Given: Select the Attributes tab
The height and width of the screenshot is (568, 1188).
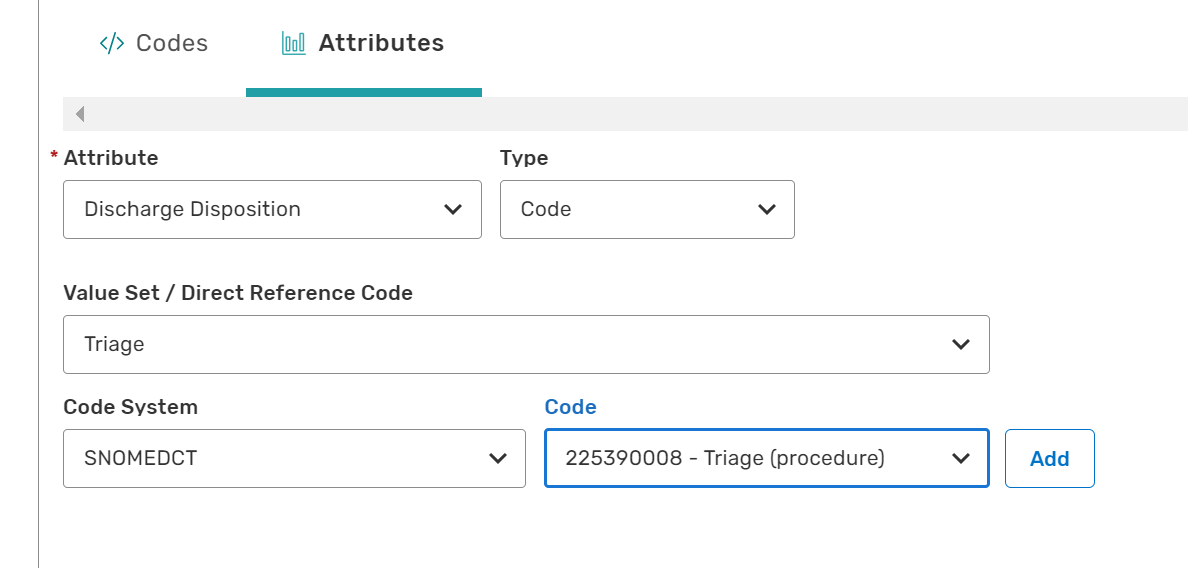Looking at the screenshot, I should coord(380,44).
